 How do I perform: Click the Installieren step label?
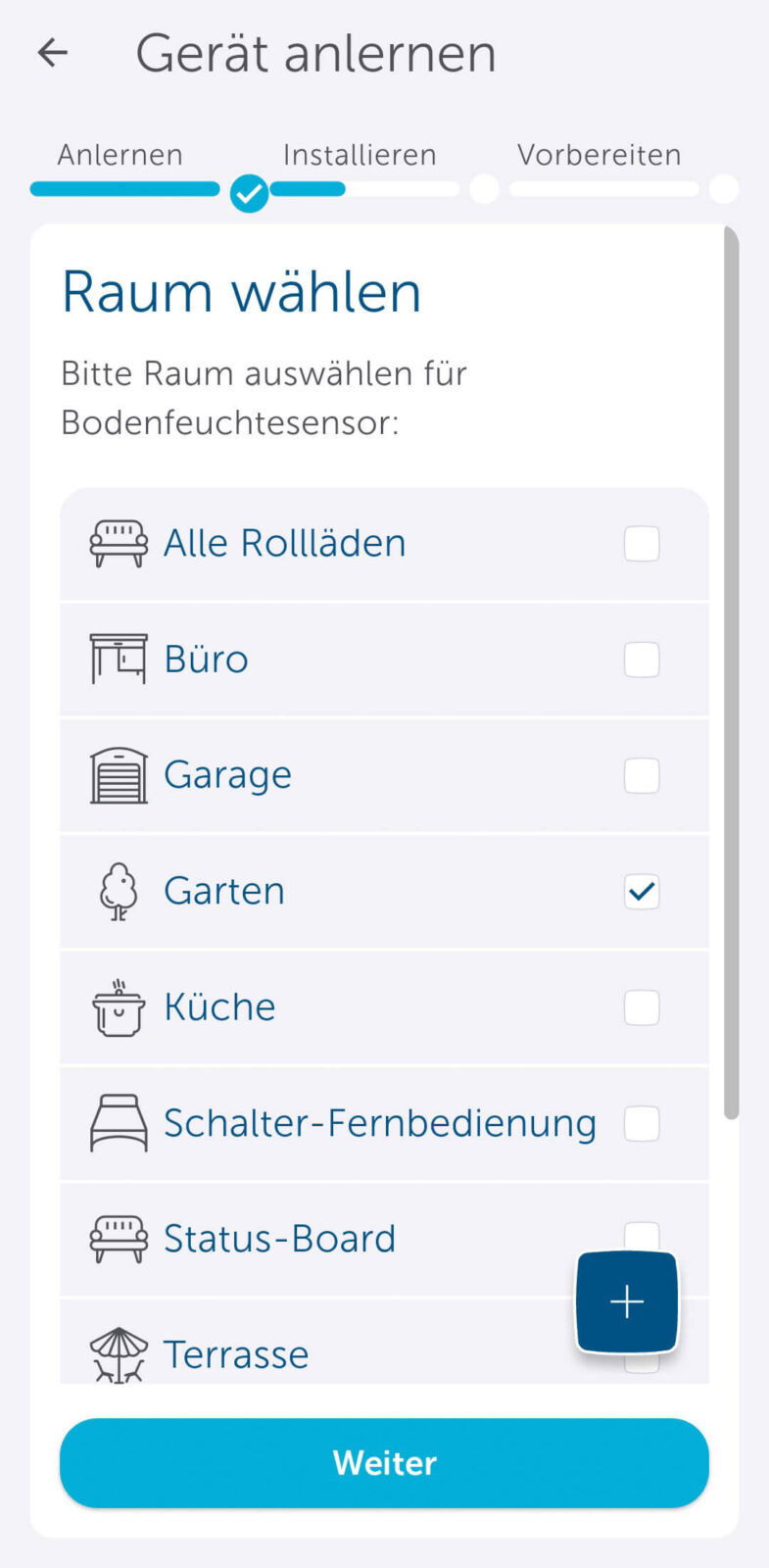pos(359,154)
